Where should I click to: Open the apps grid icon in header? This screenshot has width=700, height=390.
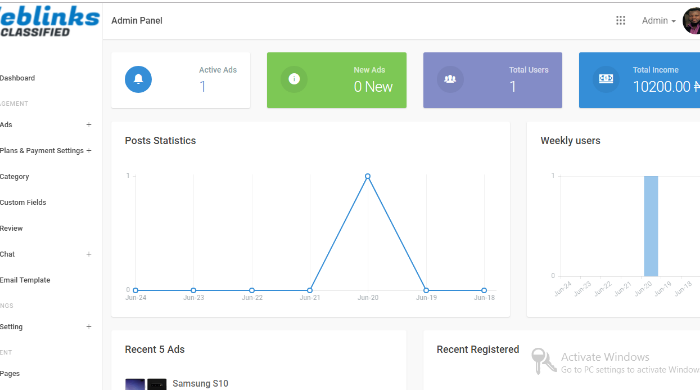pyautogui.click(x=621, y=21)
